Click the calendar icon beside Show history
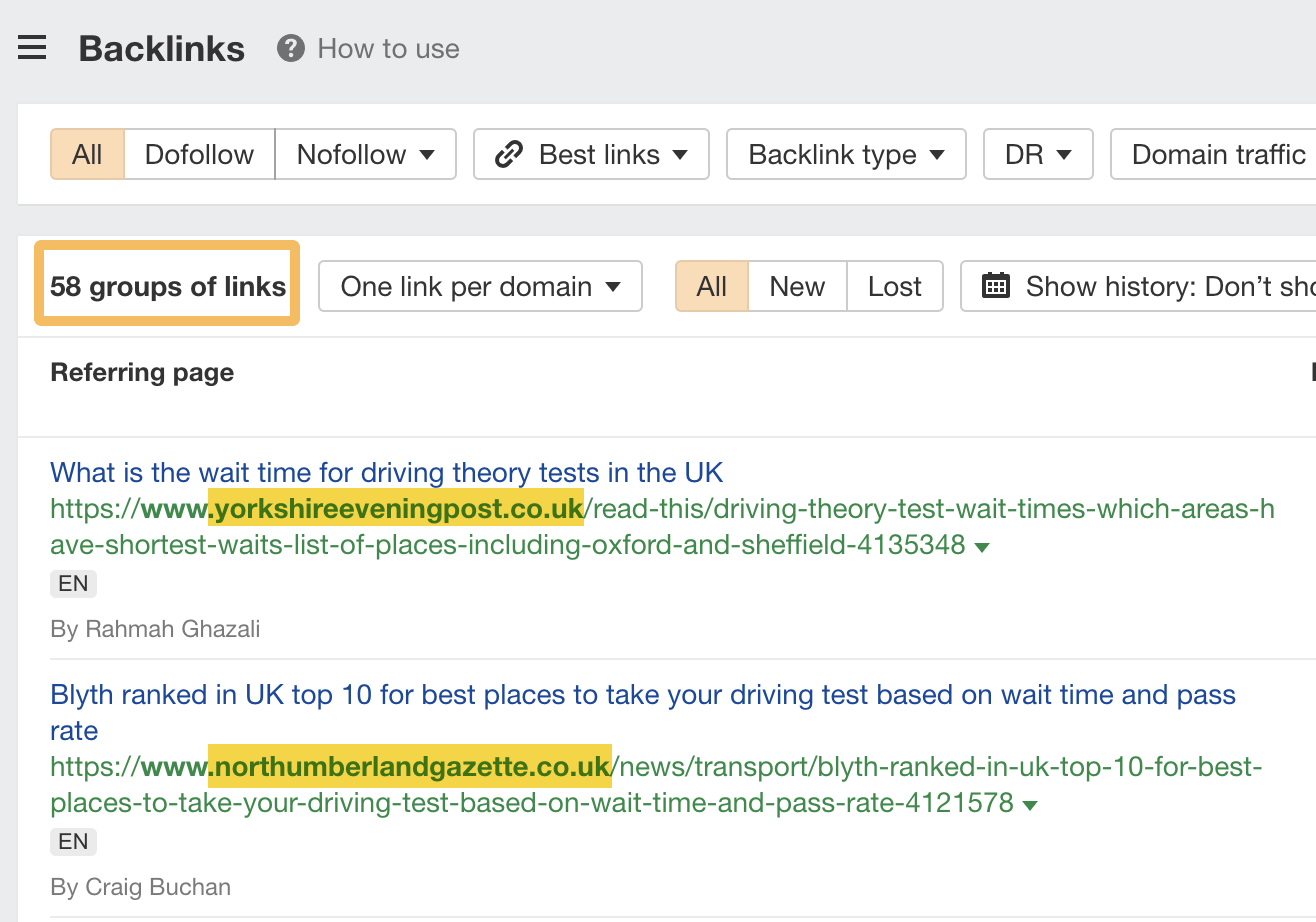 [995, 286]
